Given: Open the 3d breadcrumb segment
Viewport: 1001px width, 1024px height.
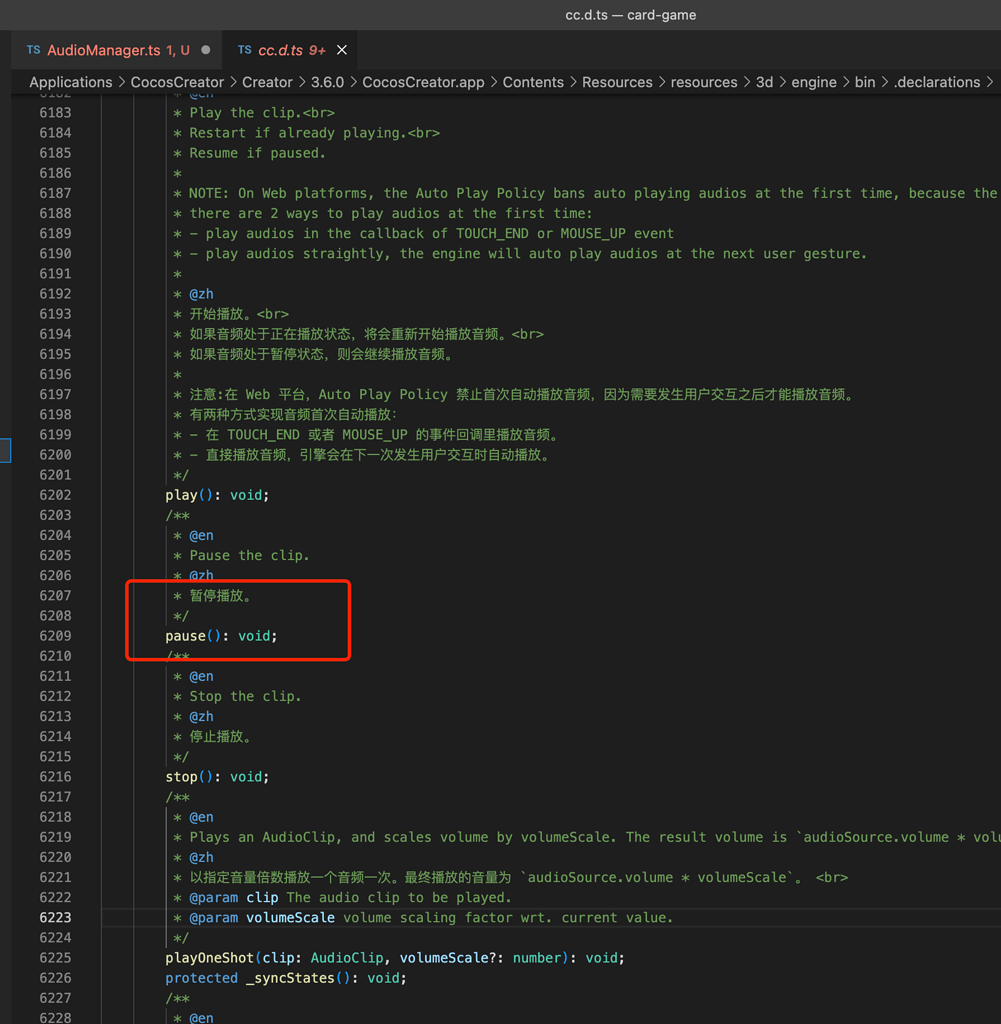Looking at the screenshot, I should tap(764, 82).
